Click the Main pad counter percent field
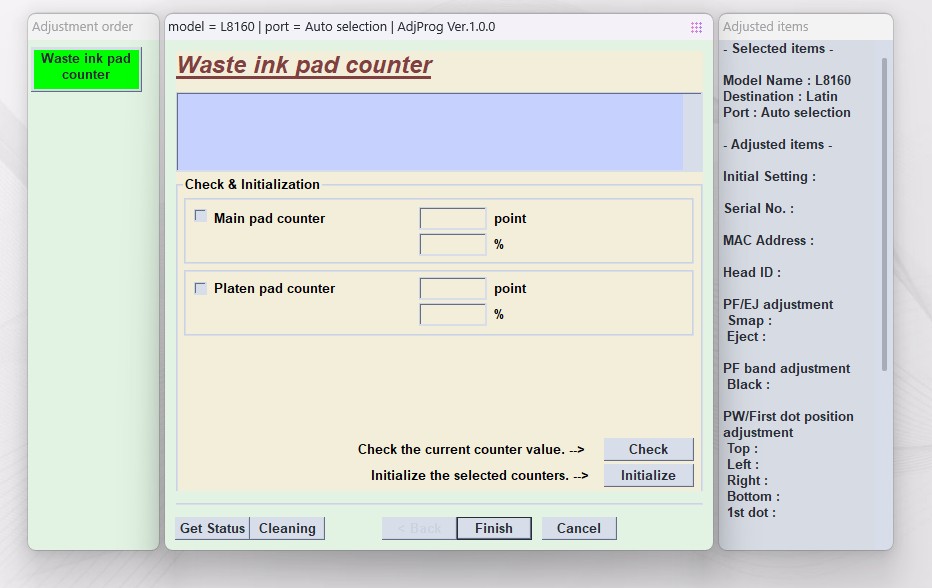Viewport: 932px width, 588px height. click(452, 244)
